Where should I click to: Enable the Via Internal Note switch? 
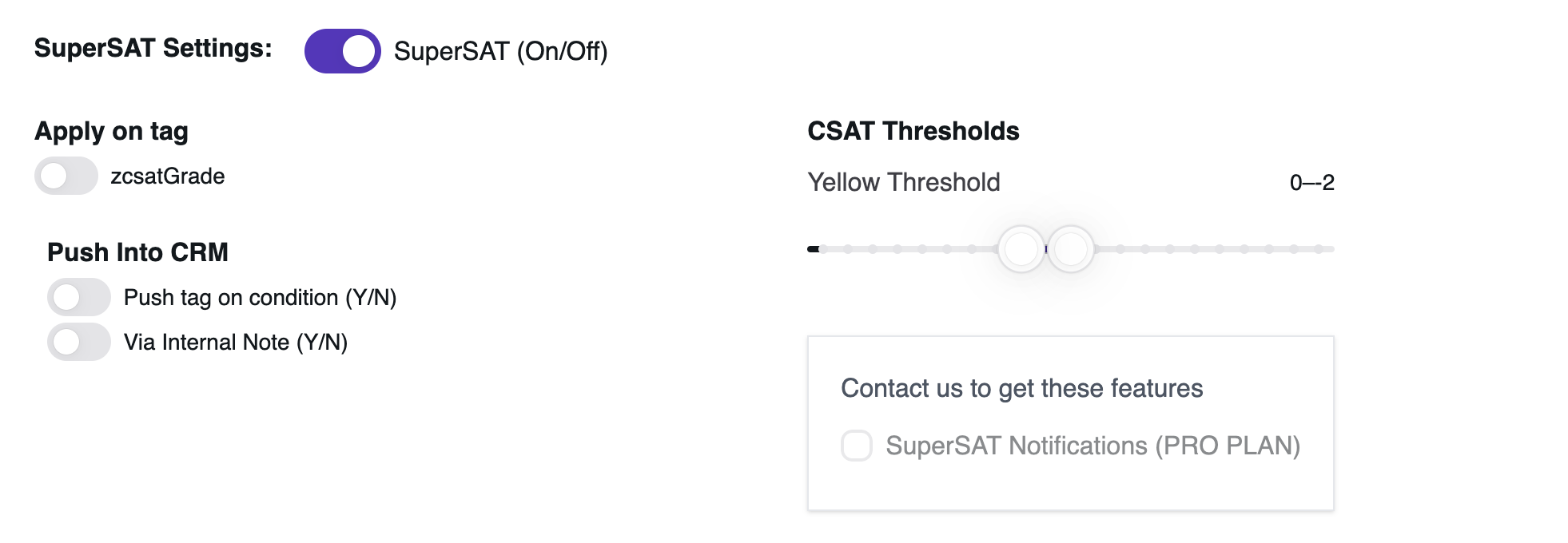pos(79,342)
